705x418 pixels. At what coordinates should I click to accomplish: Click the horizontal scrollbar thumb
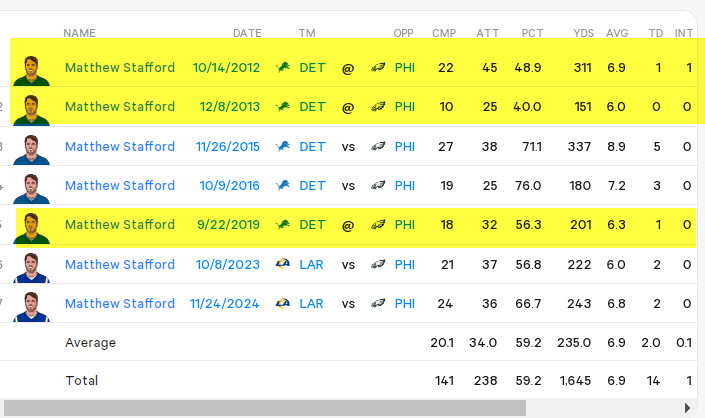click(x=265, y=408)
